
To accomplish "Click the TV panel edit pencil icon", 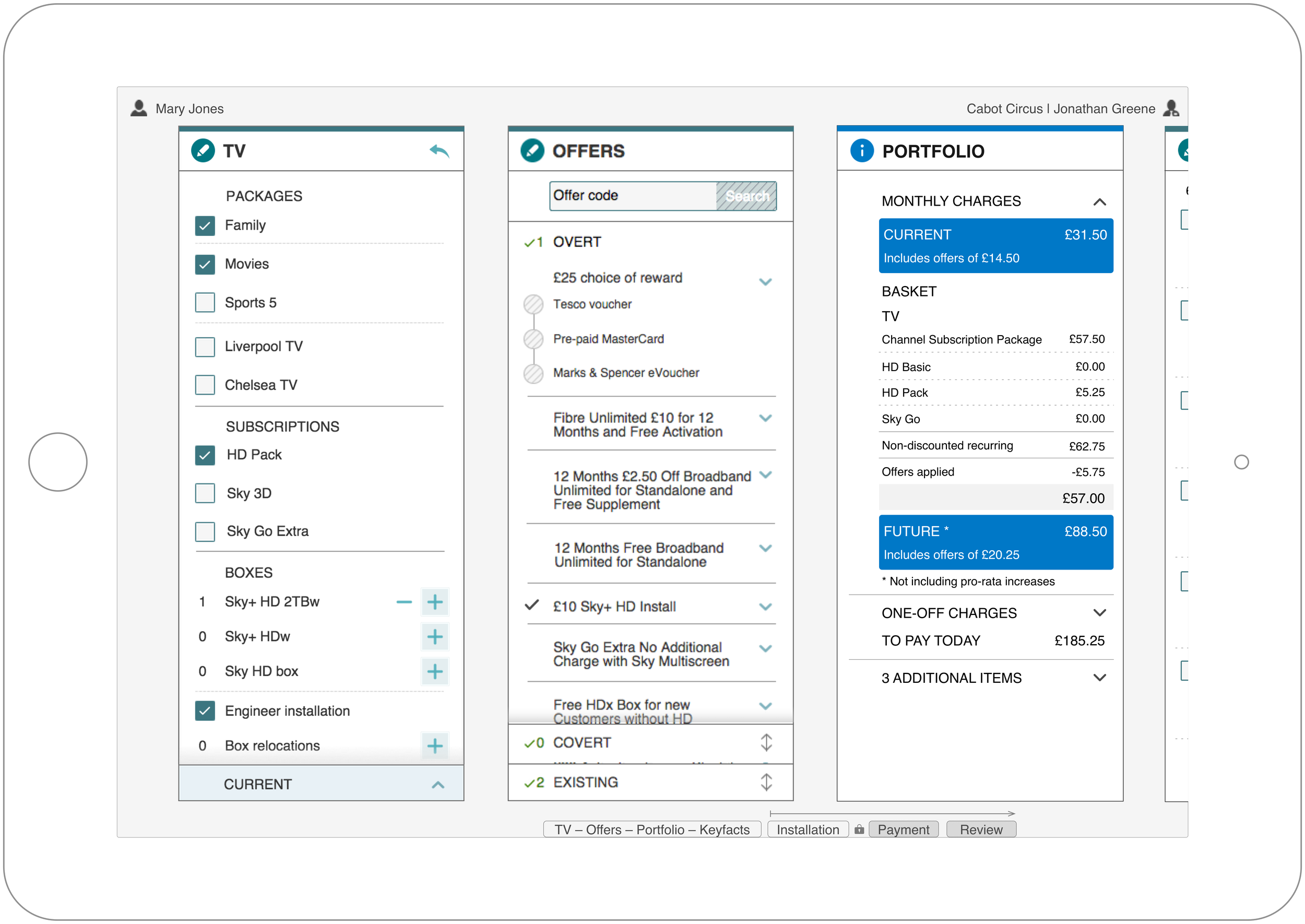I will pos(203,151).
